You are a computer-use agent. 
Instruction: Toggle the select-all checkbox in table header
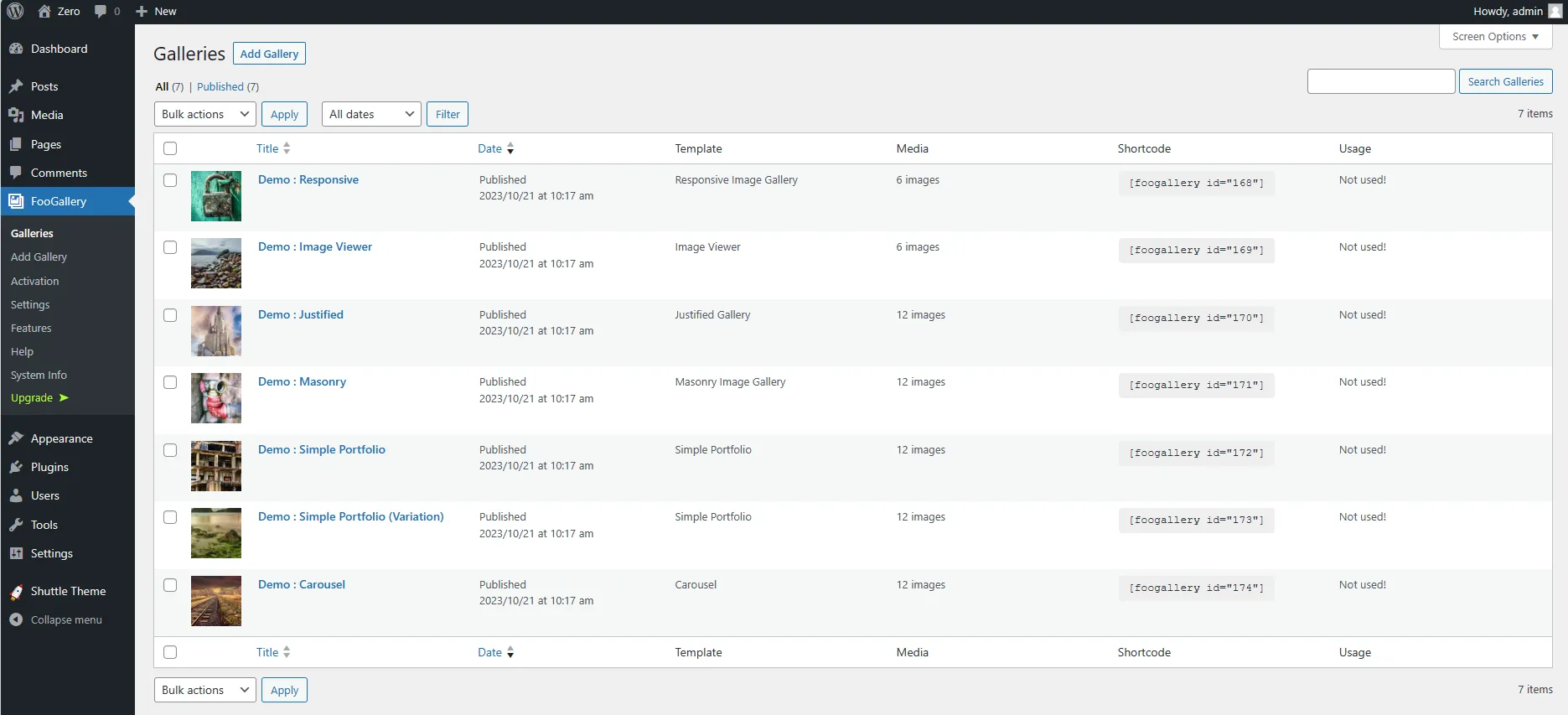click(x=170, y=148)
